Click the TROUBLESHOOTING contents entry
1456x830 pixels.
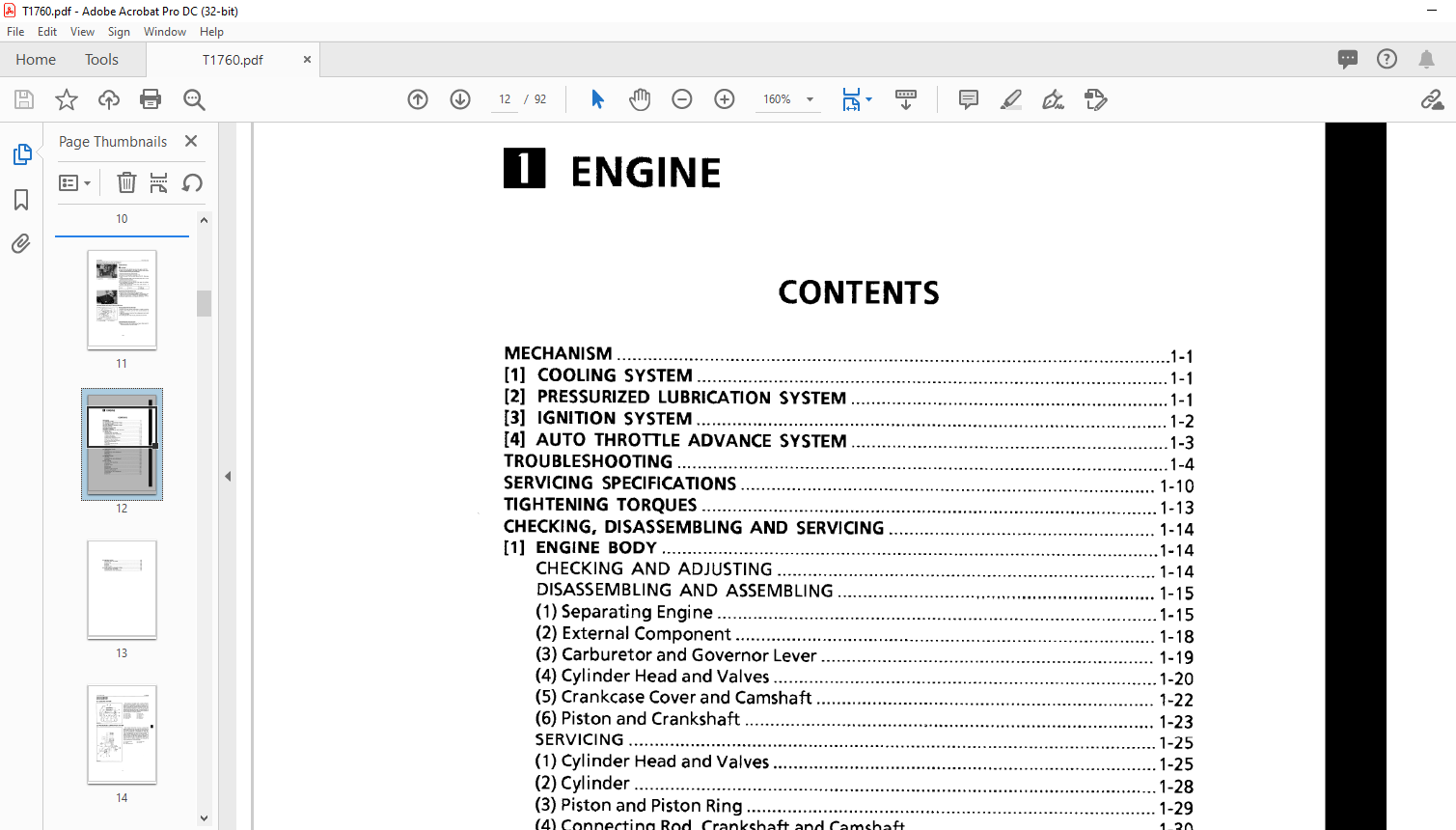tap(848, 462)
